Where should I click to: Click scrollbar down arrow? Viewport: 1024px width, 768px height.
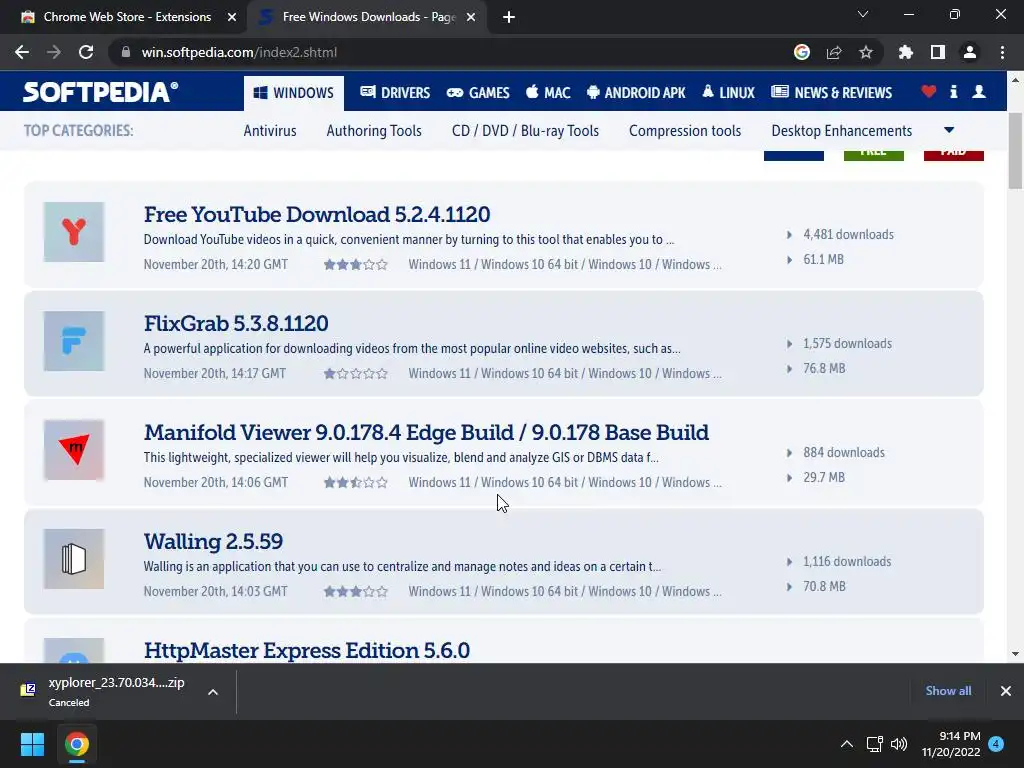point(1016,654)
